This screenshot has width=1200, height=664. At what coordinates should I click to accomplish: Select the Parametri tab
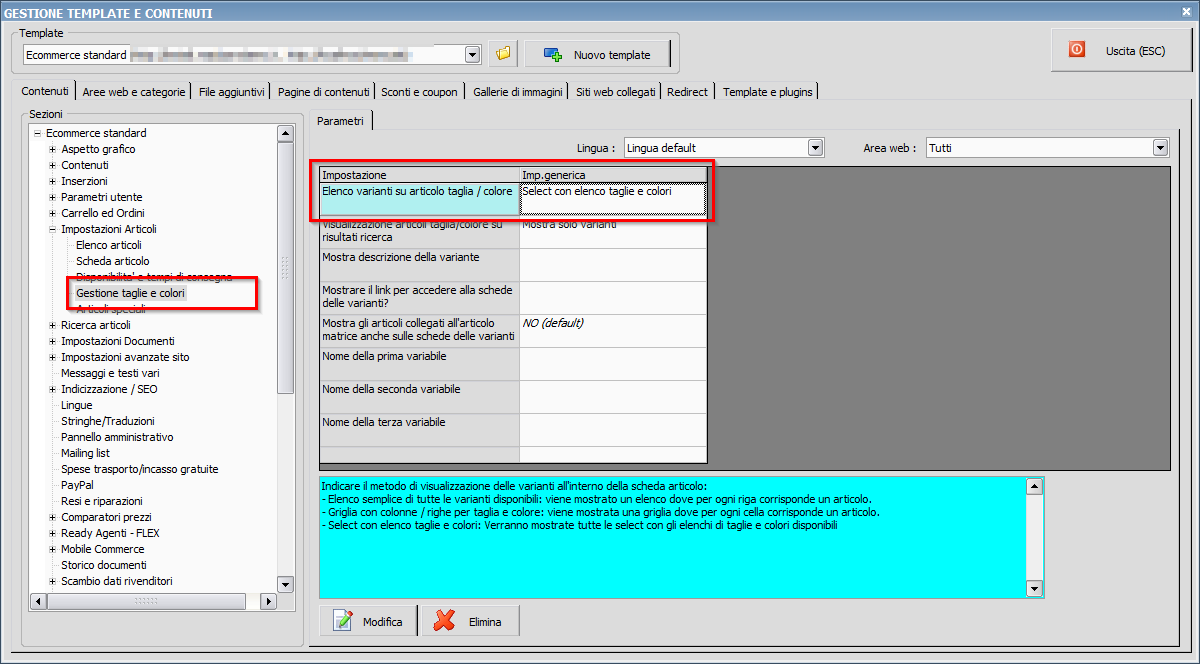click(340, 121)
